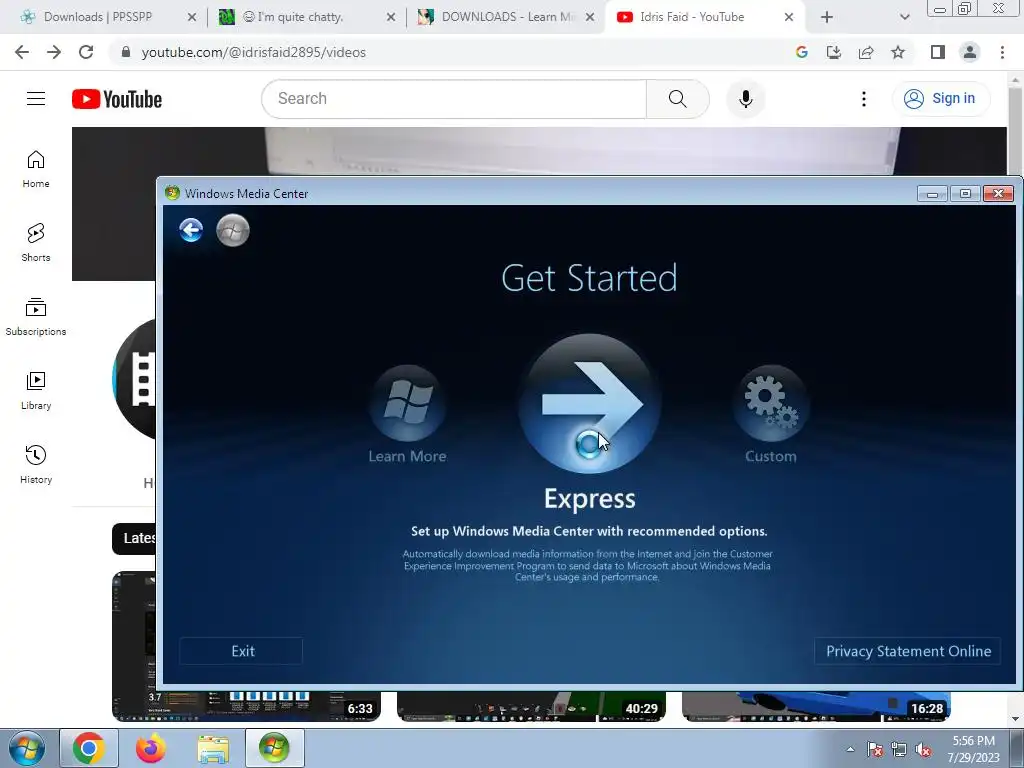Go back in Windows Media Center
The width and height of the screenshot is (1024, 768).
click(191, 230)
